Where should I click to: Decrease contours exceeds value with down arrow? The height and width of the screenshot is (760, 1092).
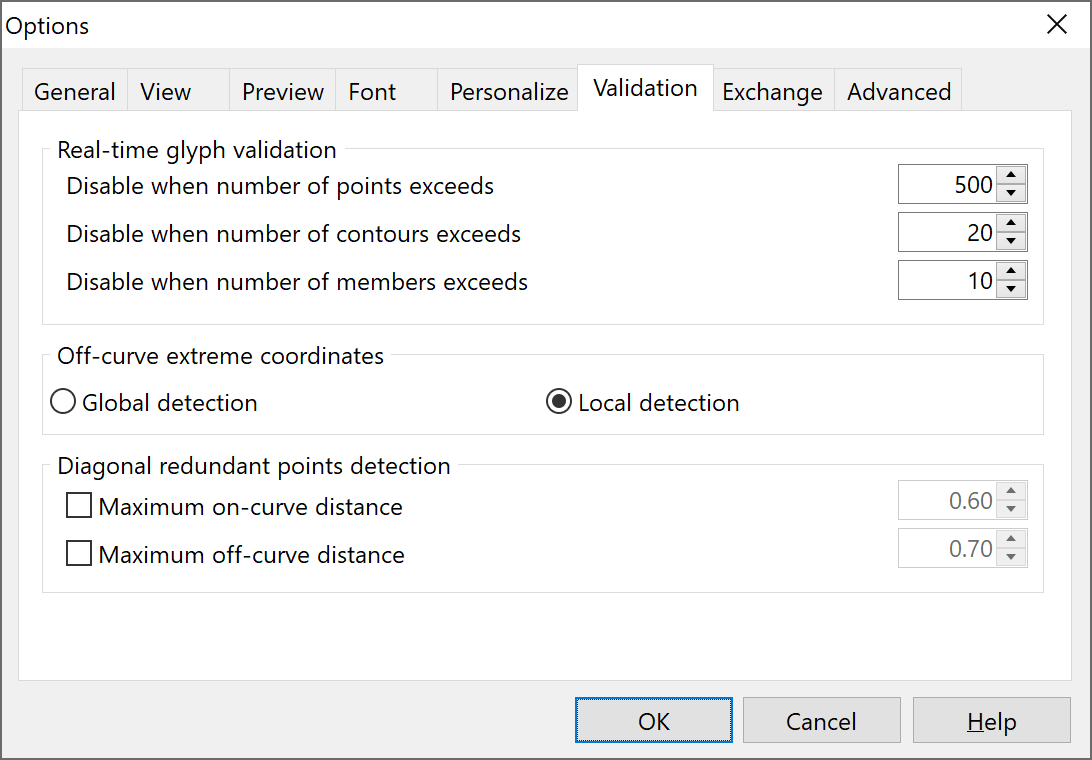coord(1011,241)
